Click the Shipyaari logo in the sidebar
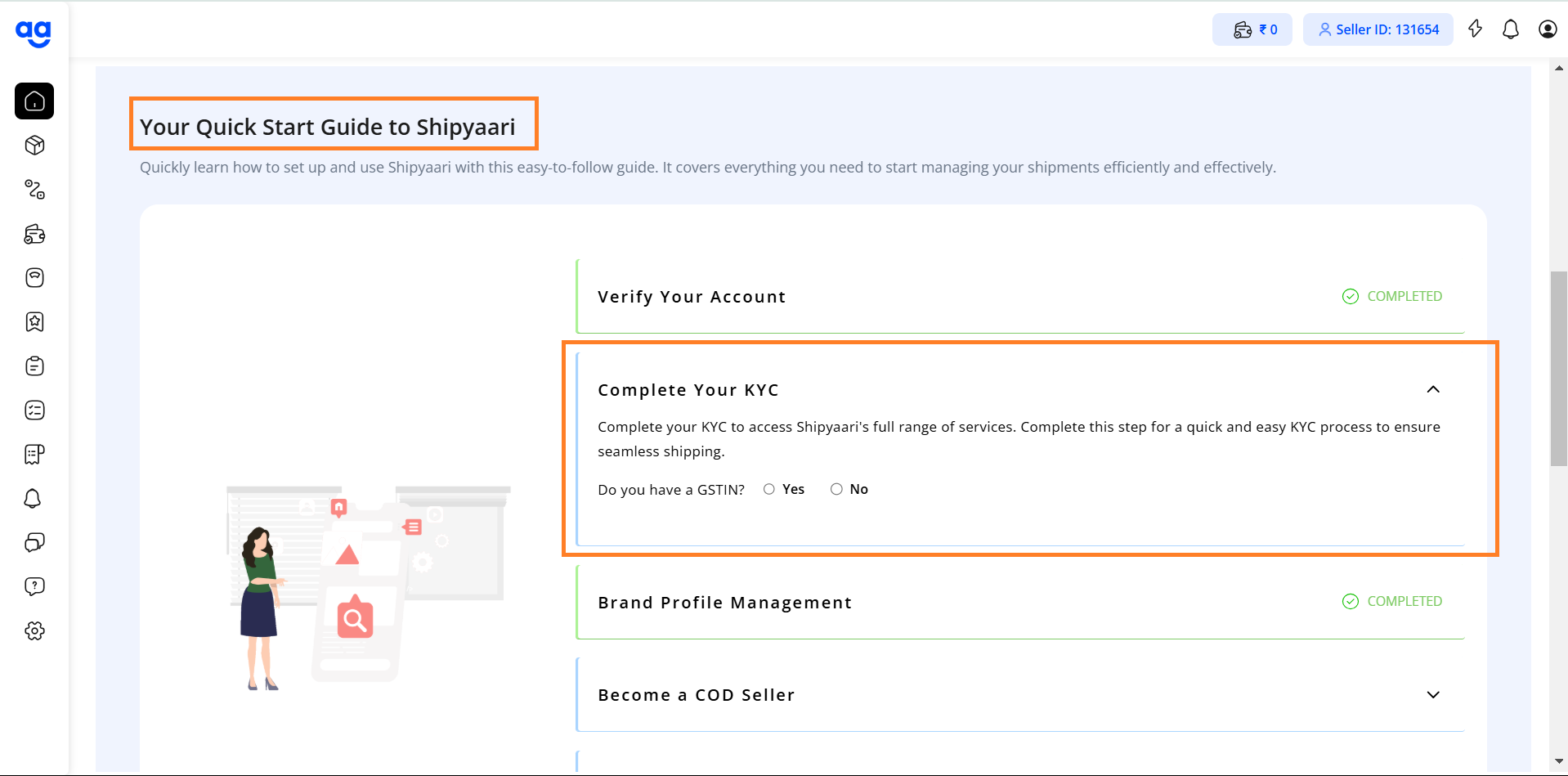The width and height of the screenshot is (1568, 776). coord(34,34)
